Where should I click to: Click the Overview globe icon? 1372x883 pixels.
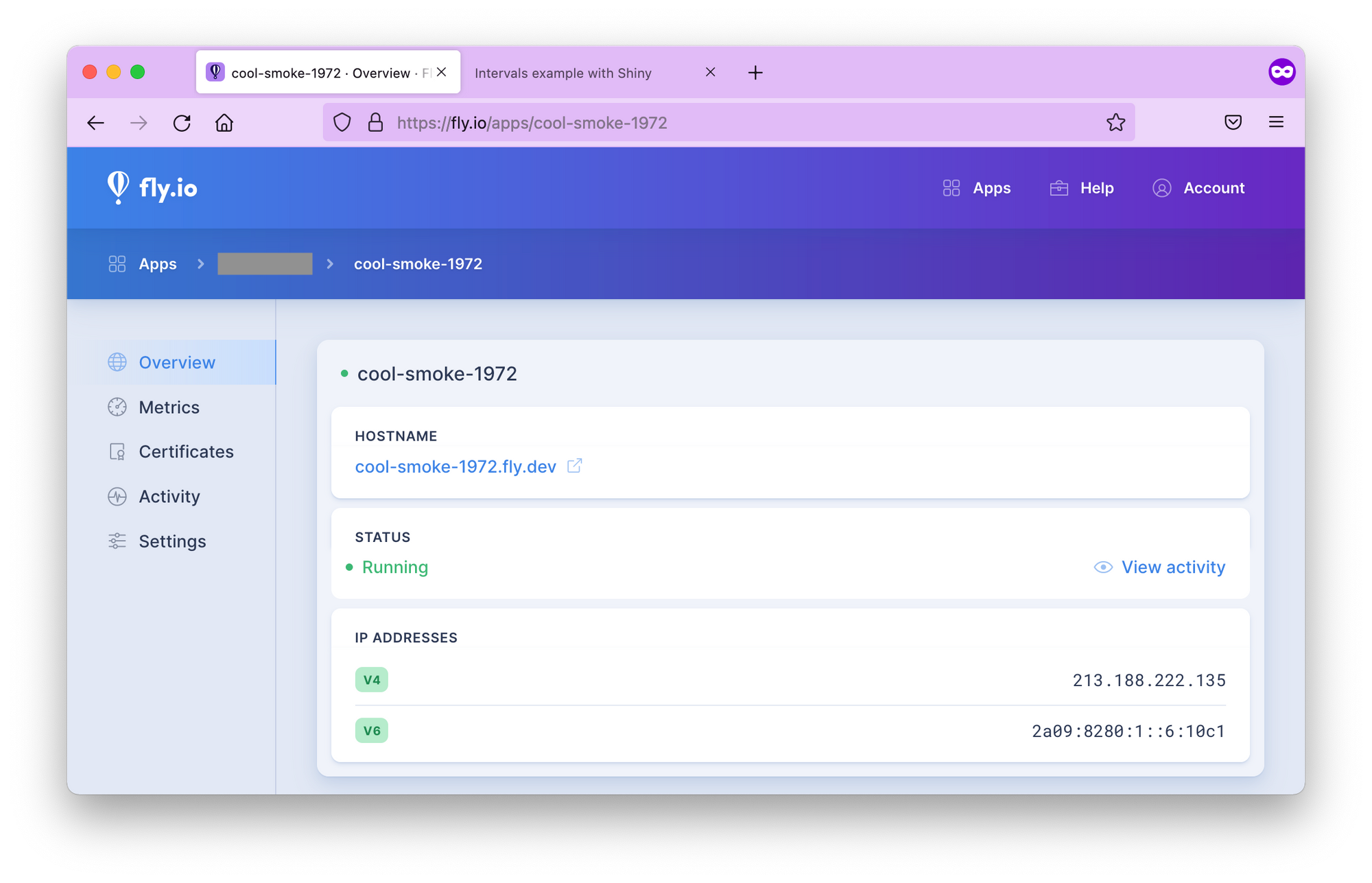tap(117, 362)
